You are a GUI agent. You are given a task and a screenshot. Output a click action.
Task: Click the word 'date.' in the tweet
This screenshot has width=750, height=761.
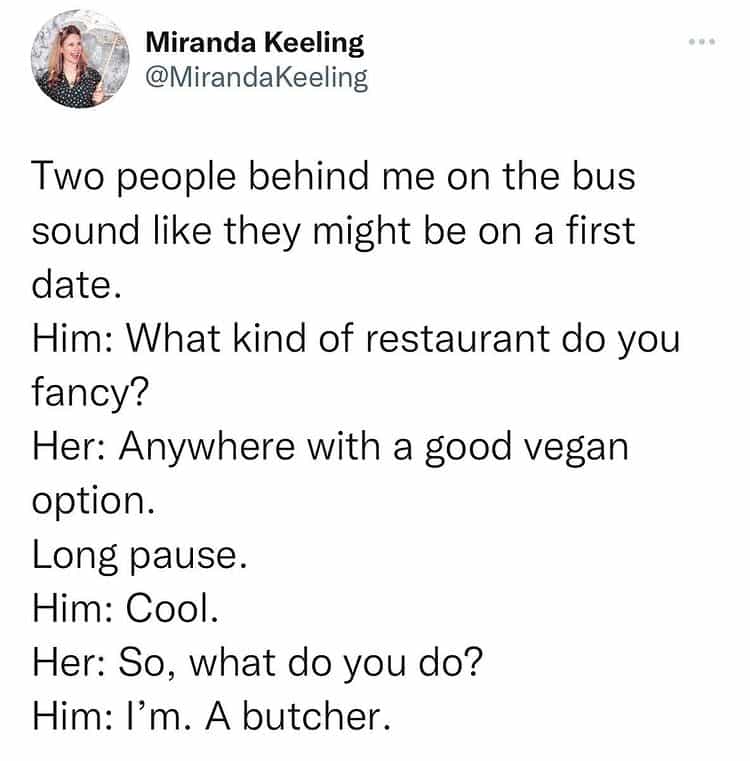pos(77,285)
